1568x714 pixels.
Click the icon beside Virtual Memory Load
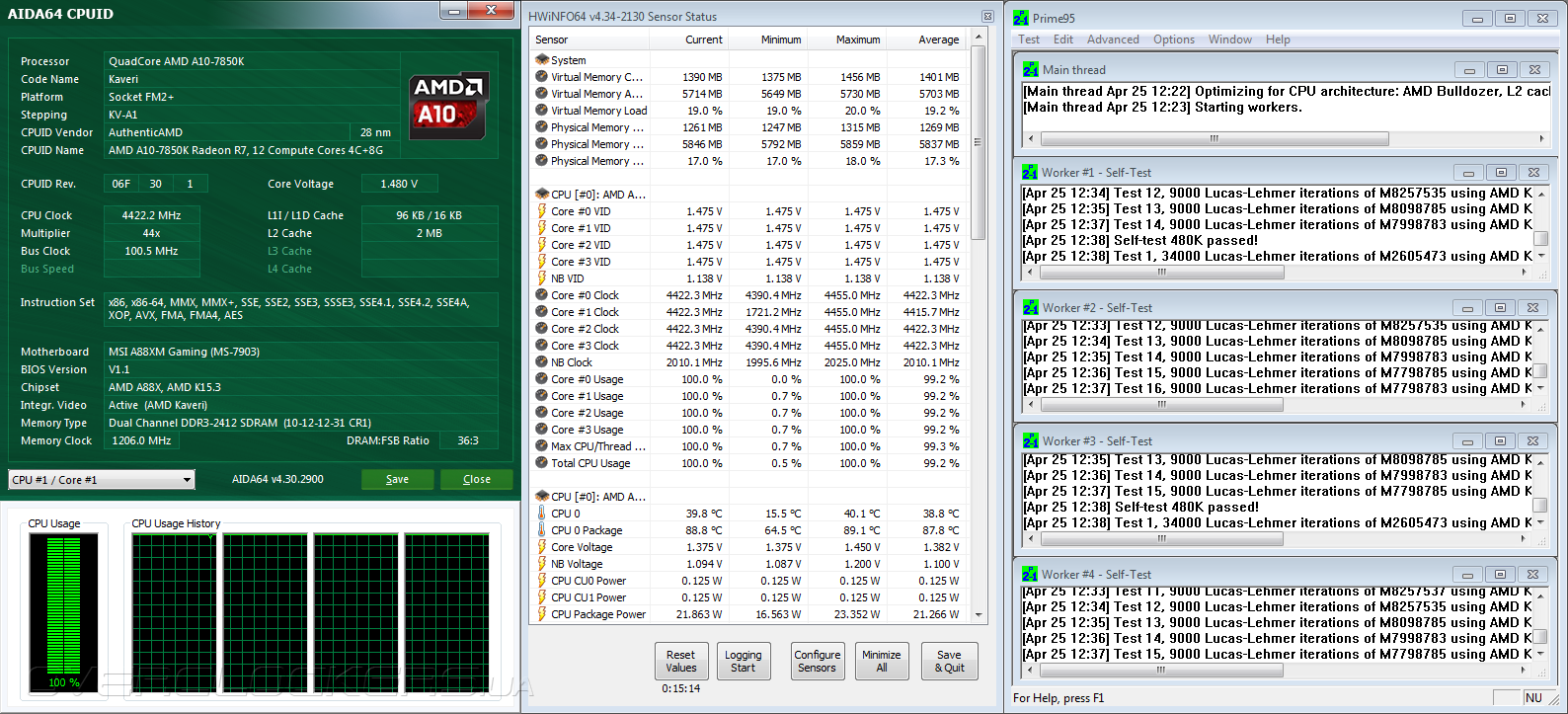[541, 110]
